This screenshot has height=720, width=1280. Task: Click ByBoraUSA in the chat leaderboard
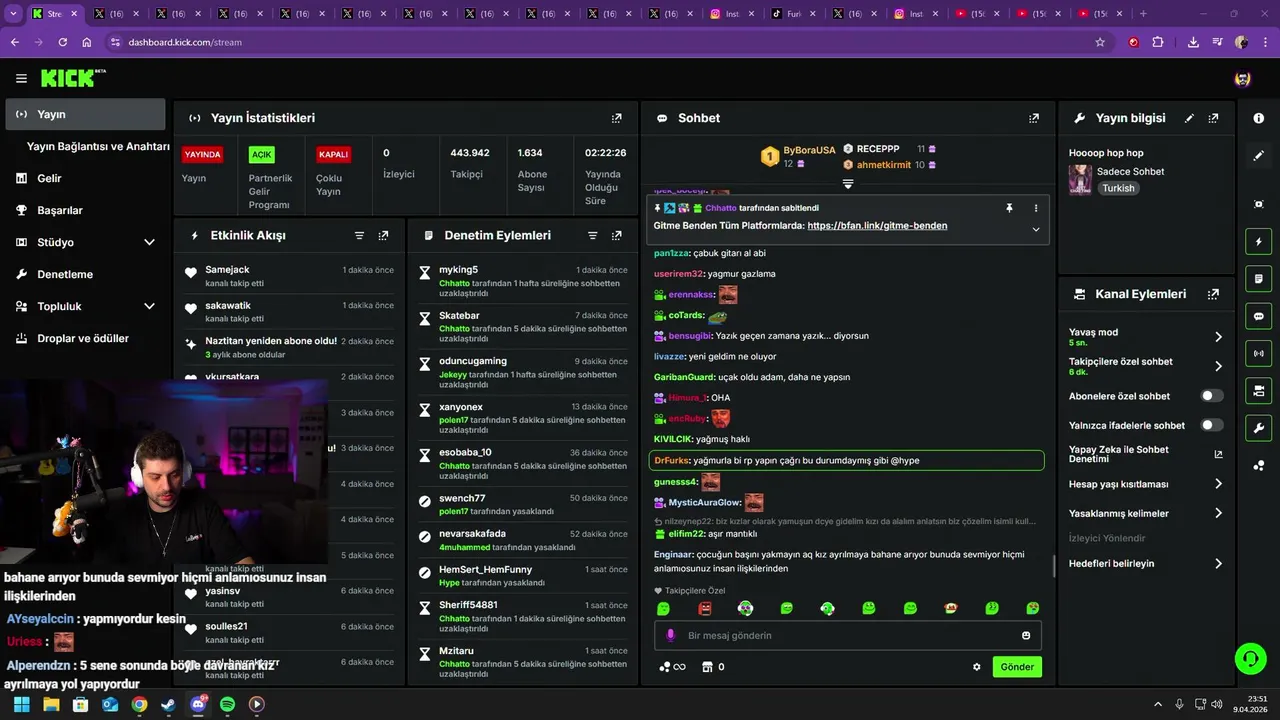(x=809, y=150)
